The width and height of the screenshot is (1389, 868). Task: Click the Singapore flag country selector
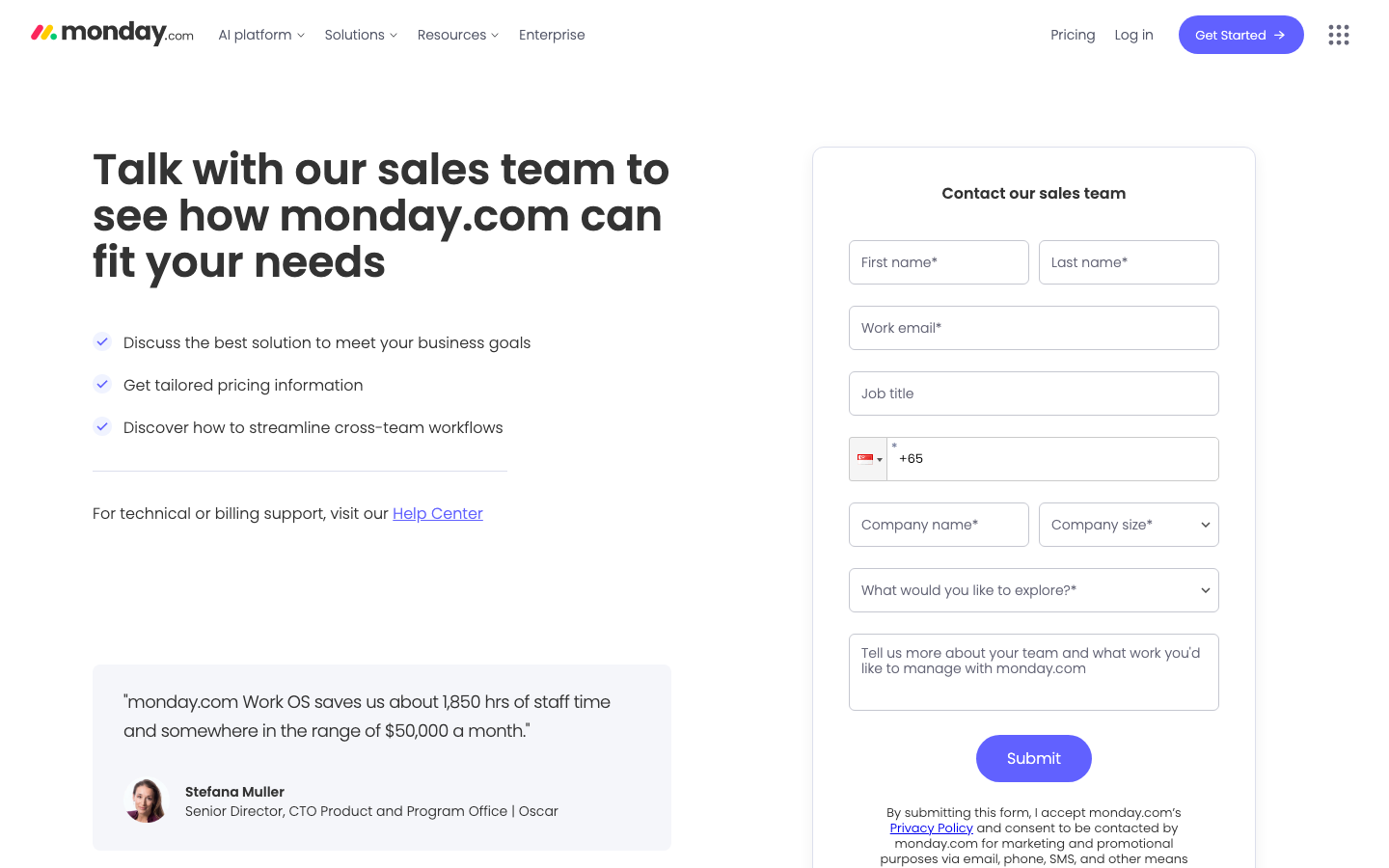click(x=869, y=459)
